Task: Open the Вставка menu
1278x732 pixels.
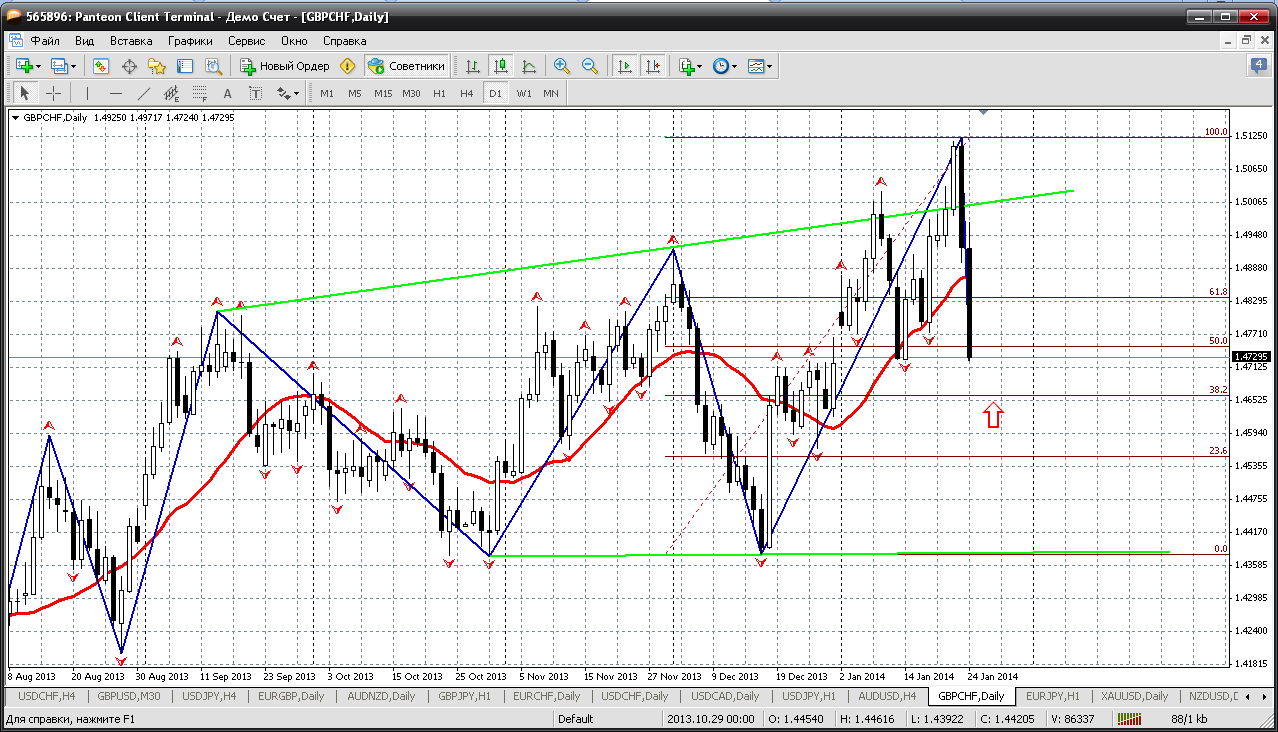Action: point(131,41)
